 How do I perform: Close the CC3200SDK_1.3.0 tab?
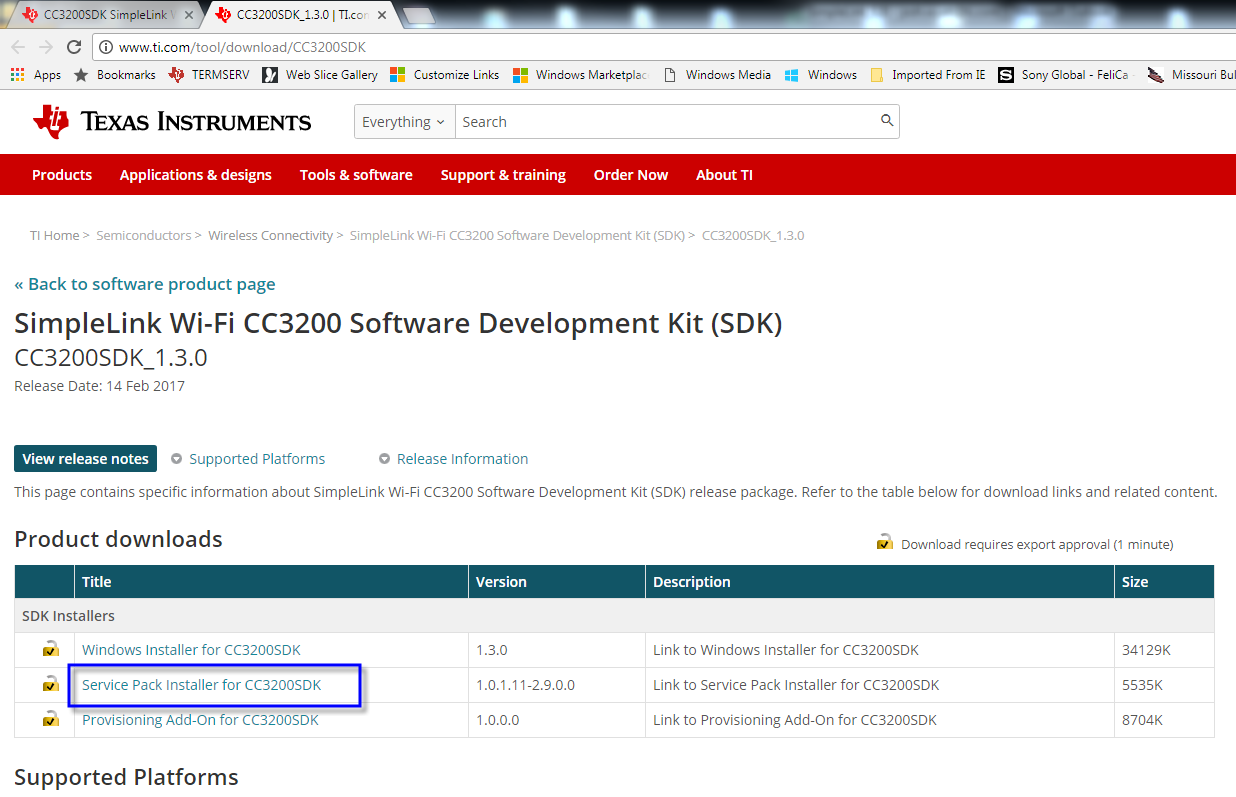click(x=382, y=15)
